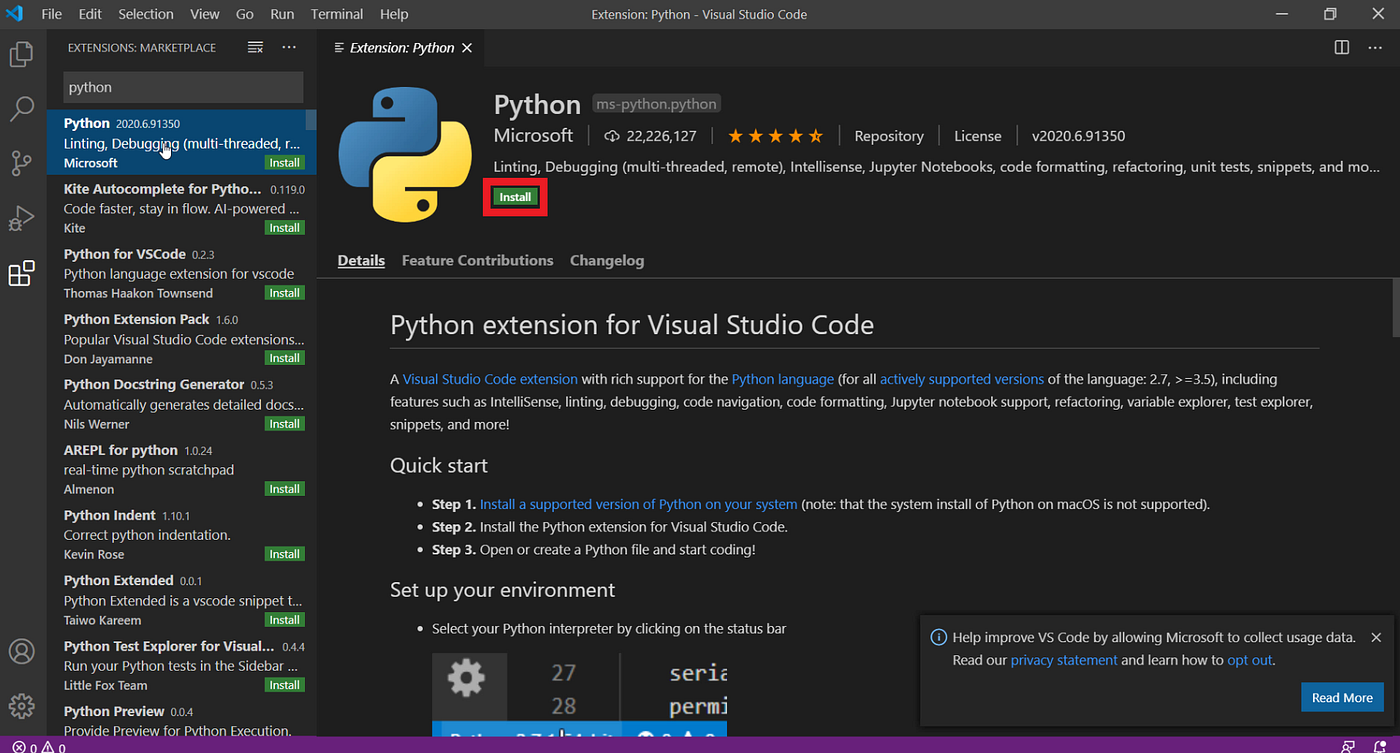Click Read More in the notification
Image resolution: width=1400 pixels, height=753 pixels.
pyautogui.click(x=1342, y=698)
